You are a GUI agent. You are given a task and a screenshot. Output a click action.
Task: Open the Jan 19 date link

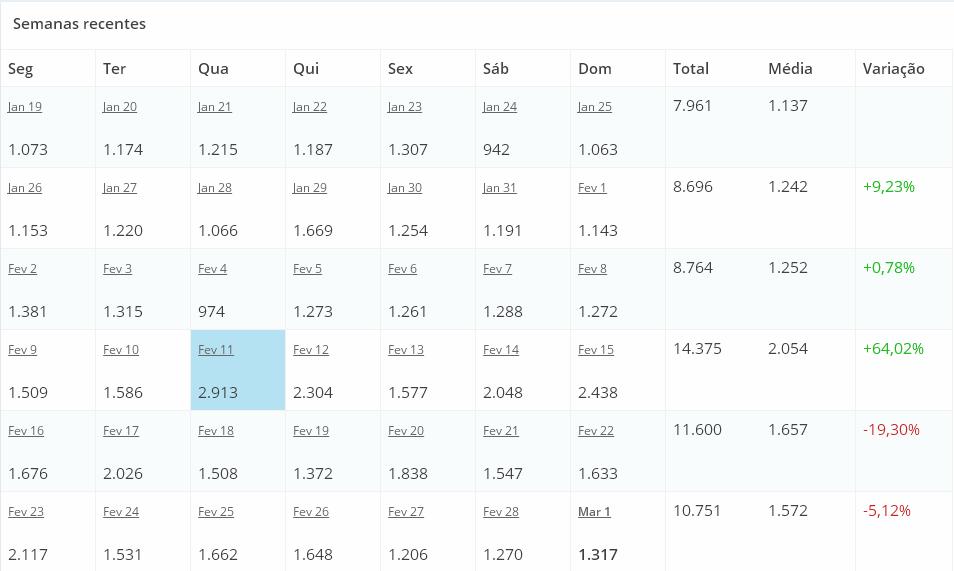pos(25,107)
